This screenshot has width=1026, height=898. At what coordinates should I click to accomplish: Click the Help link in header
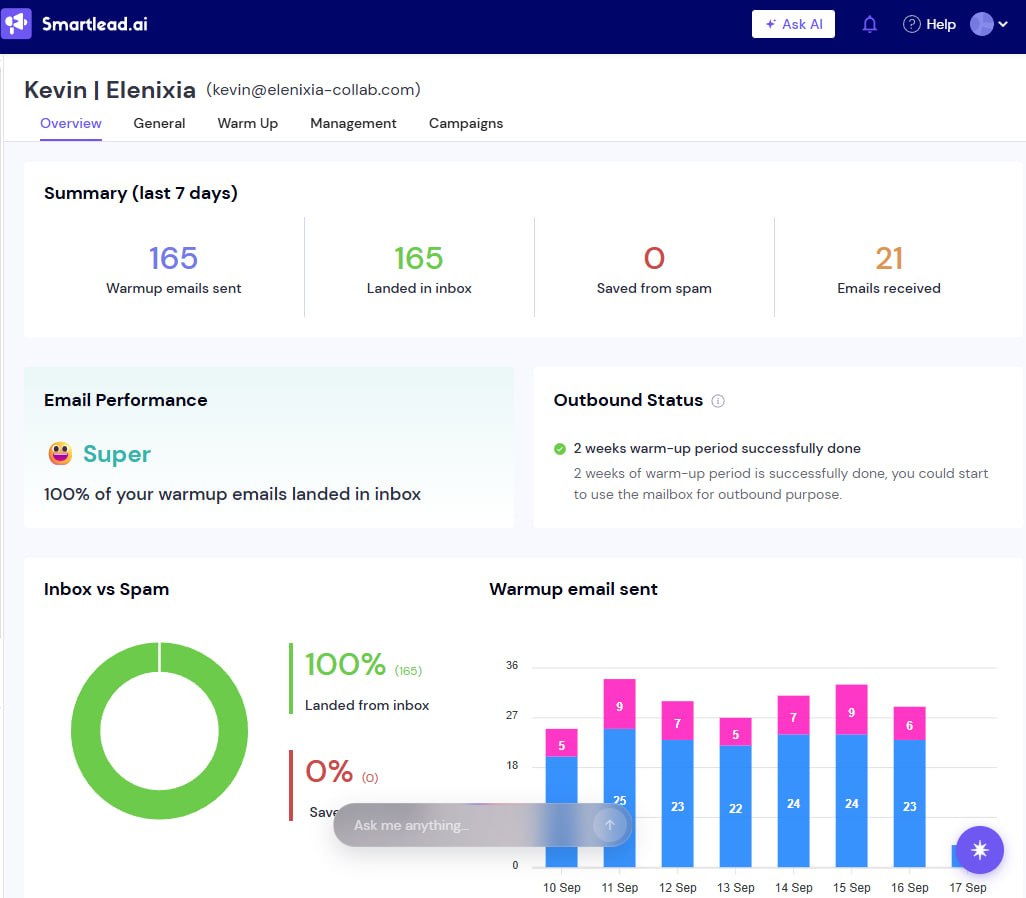[x=941, y=24]
